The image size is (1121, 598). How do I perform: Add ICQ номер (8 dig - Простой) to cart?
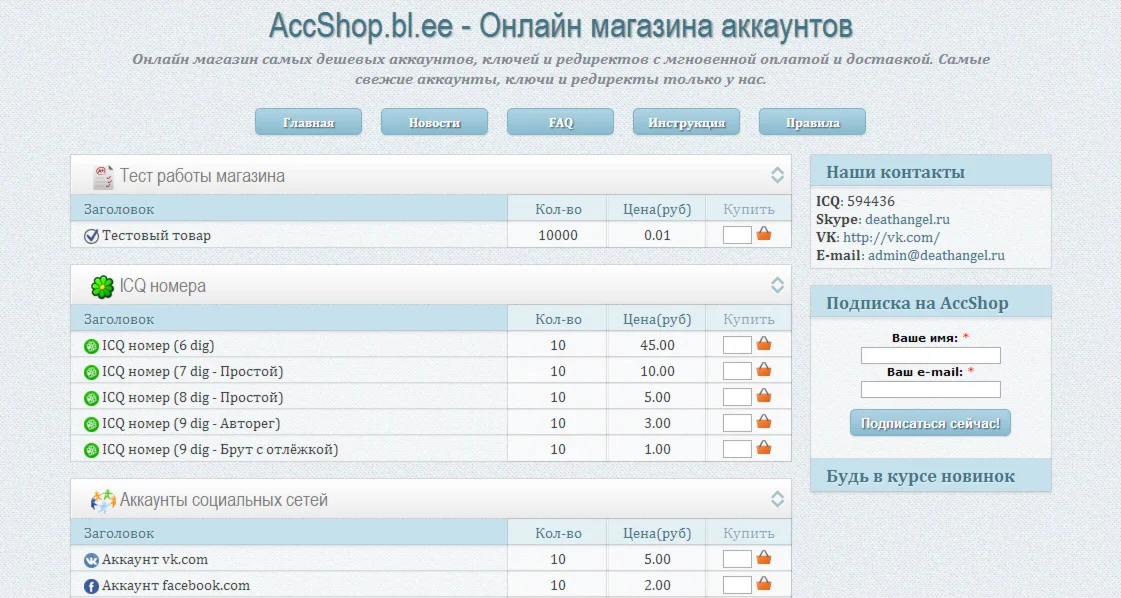764,396
